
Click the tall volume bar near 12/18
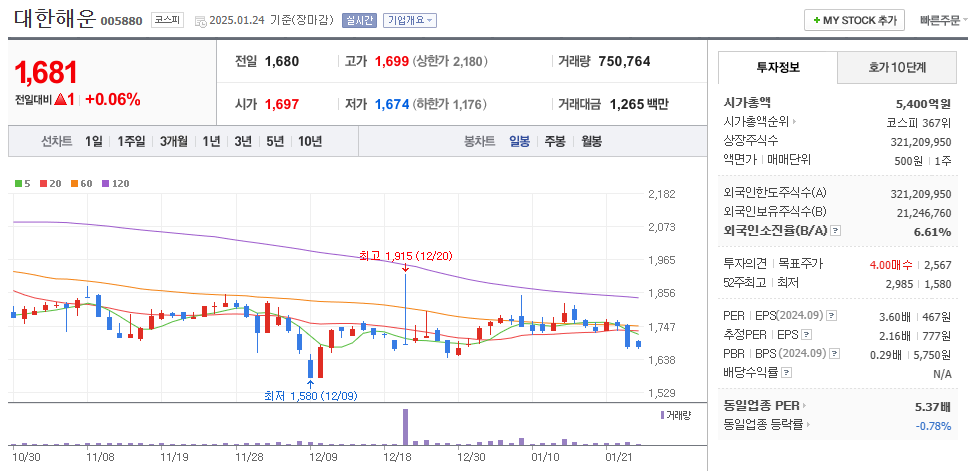click(x=405, y=426)
